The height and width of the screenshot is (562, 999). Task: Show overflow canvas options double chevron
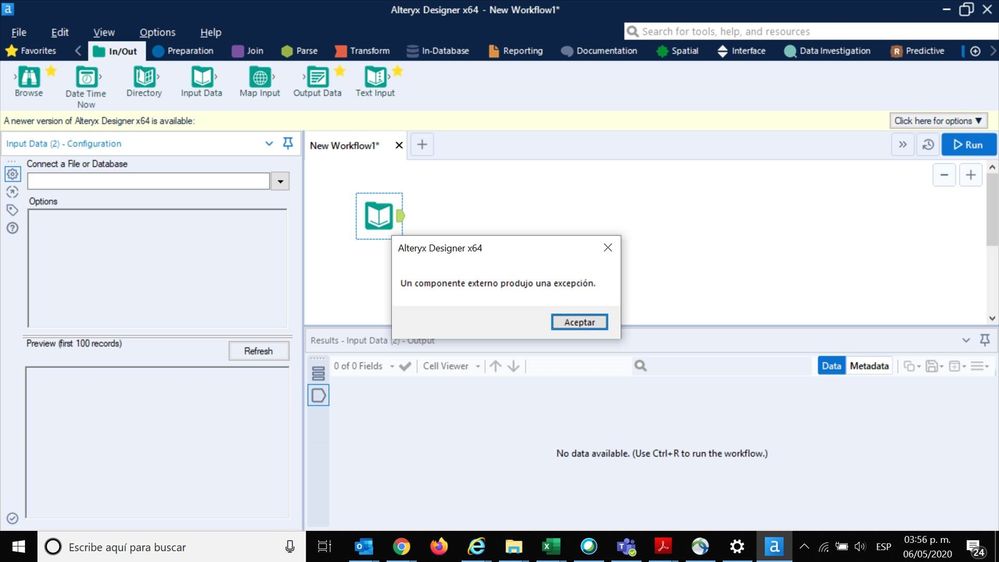pos(903,145)
